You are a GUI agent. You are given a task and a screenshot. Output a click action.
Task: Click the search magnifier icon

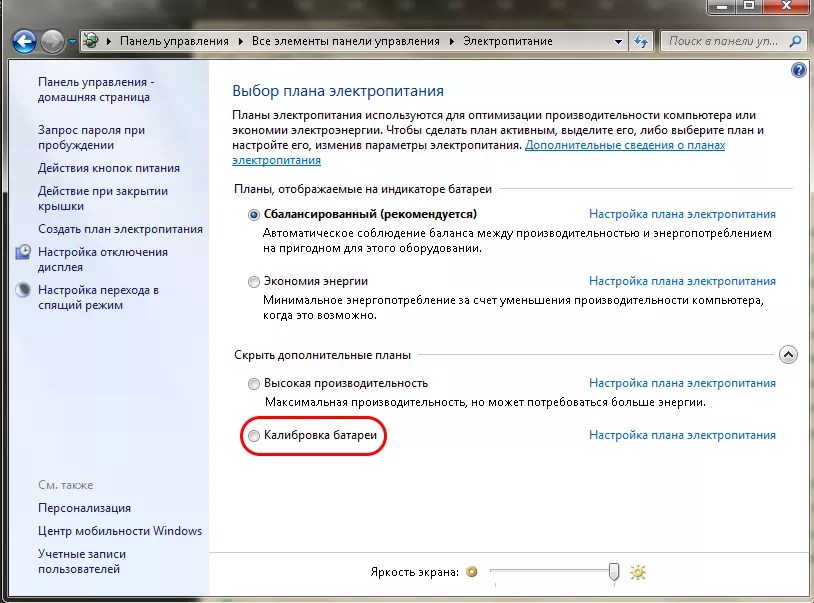(796, 41)
